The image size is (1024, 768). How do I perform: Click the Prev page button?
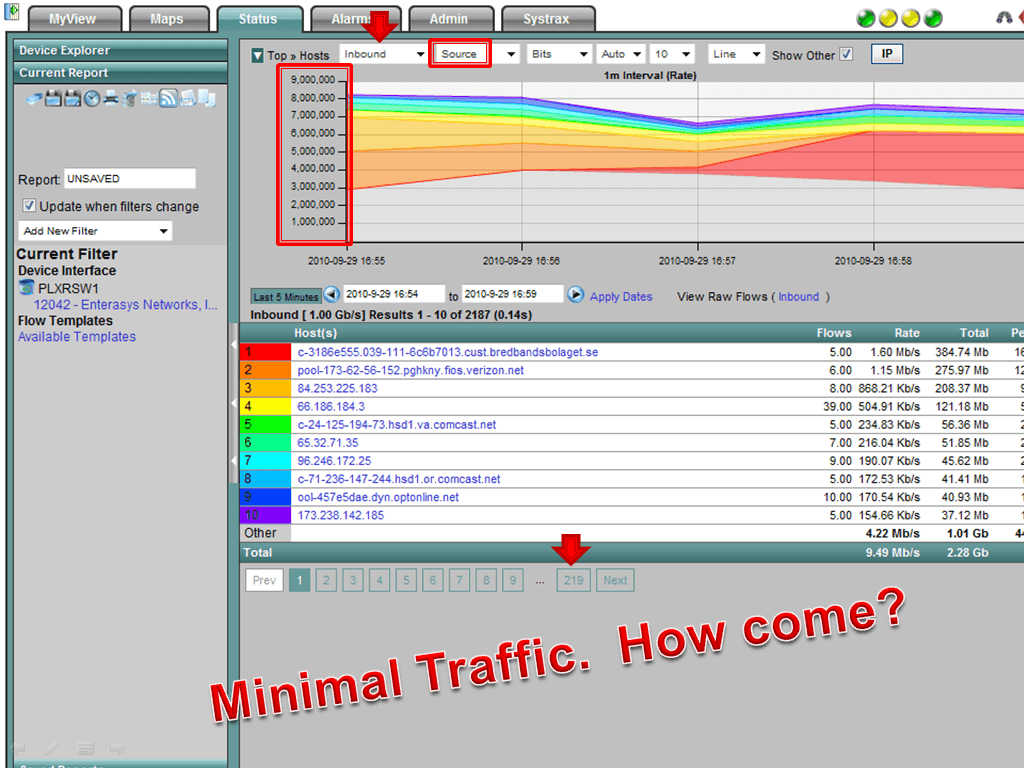pos(264,580)
